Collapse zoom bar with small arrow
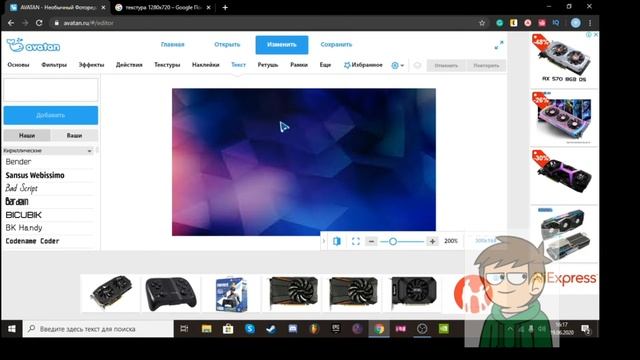Screen dimensions: 640x360 (324, 241)
